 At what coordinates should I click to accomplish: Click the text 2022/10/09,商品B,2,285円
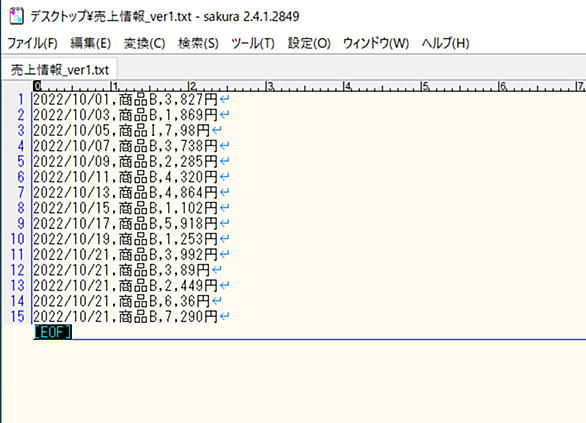click(x=125, y=161)
